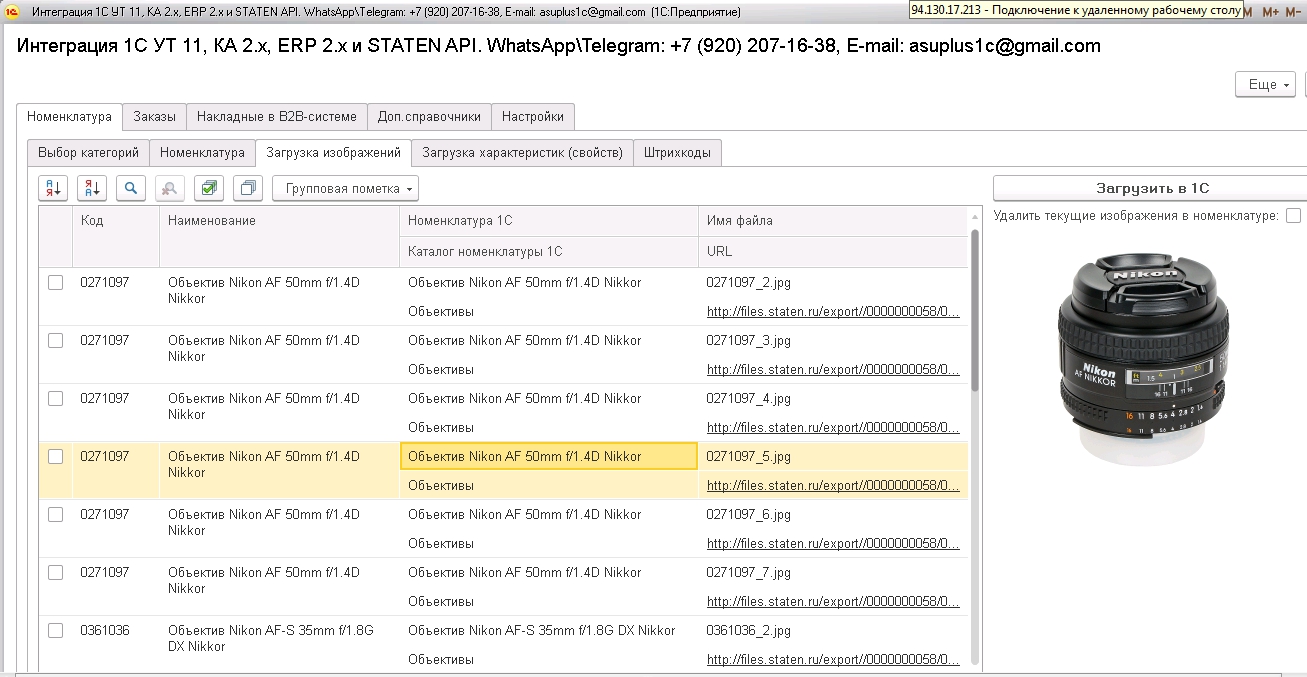Viewport: 1307px width, 677px height.
Task: Click the scrollbar up arrow above table
Action: (x=975, y=217)
